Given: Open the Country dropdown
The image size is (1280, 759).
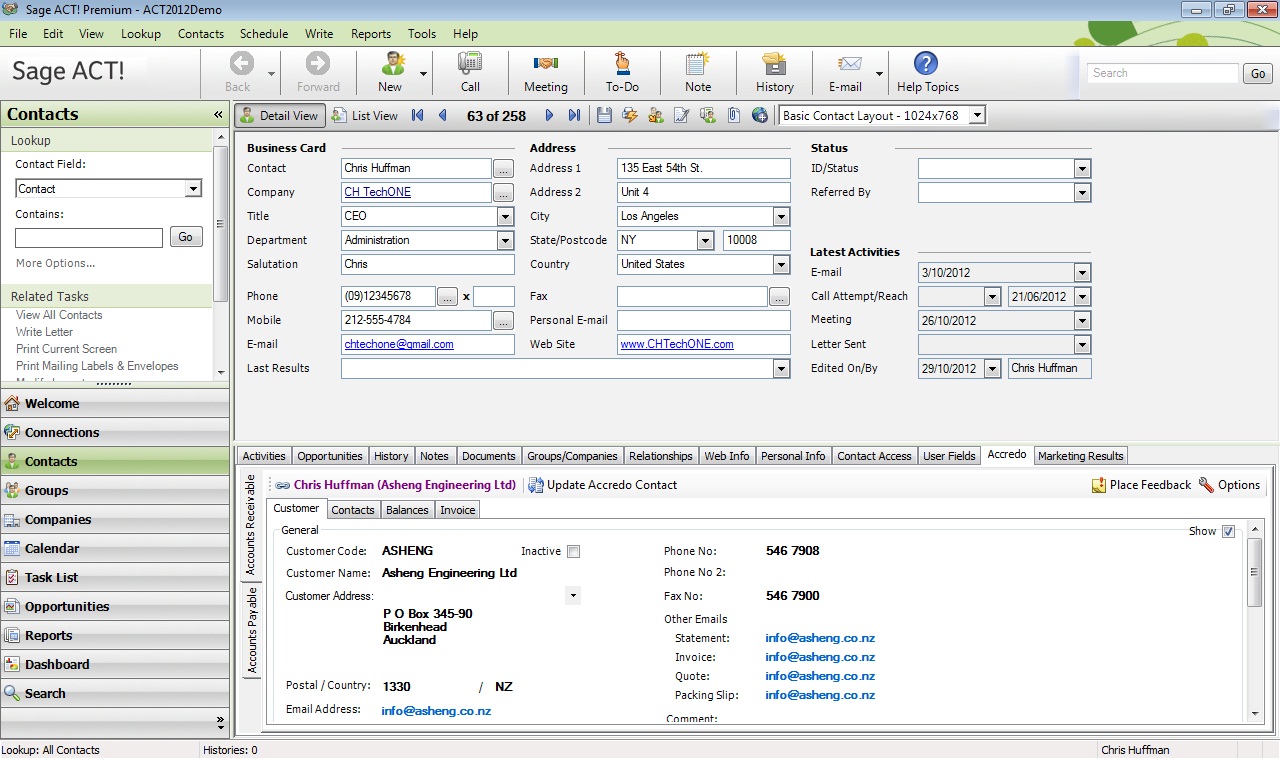Looking at the screenshot, I should [781, 264].
